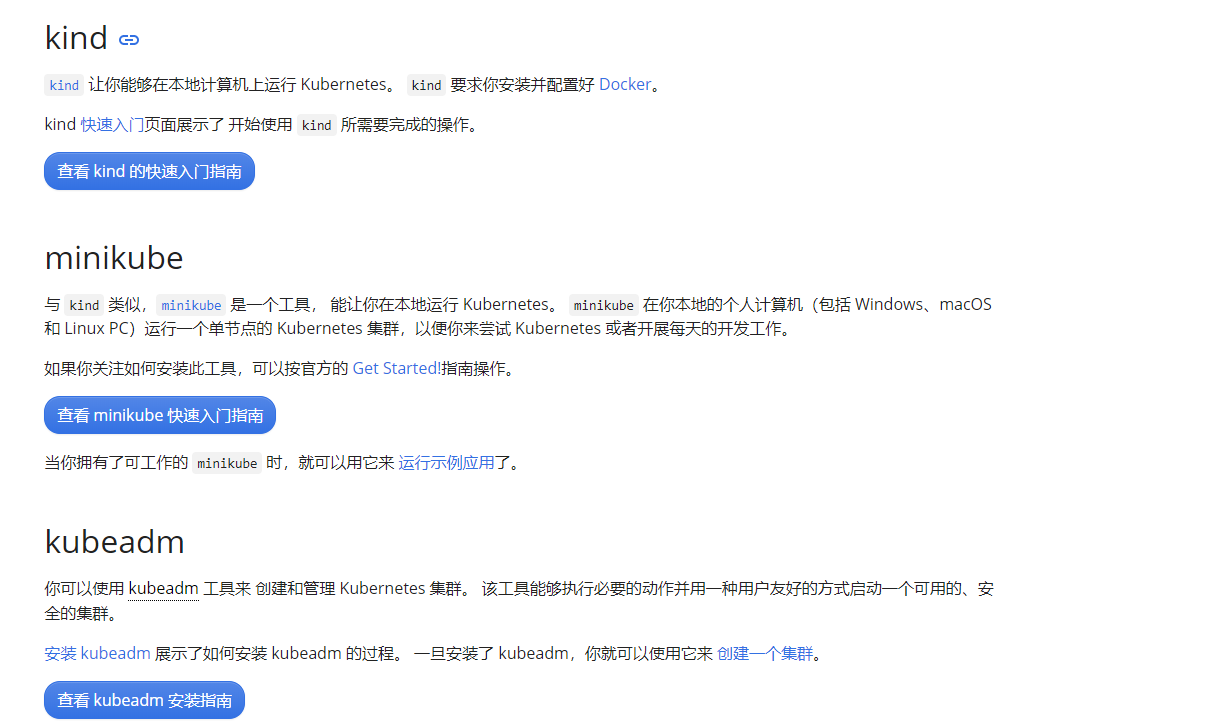Click the underlined kubeadm term in paragraph
The width and height of the screenshot is (1216, 725).
164,588
